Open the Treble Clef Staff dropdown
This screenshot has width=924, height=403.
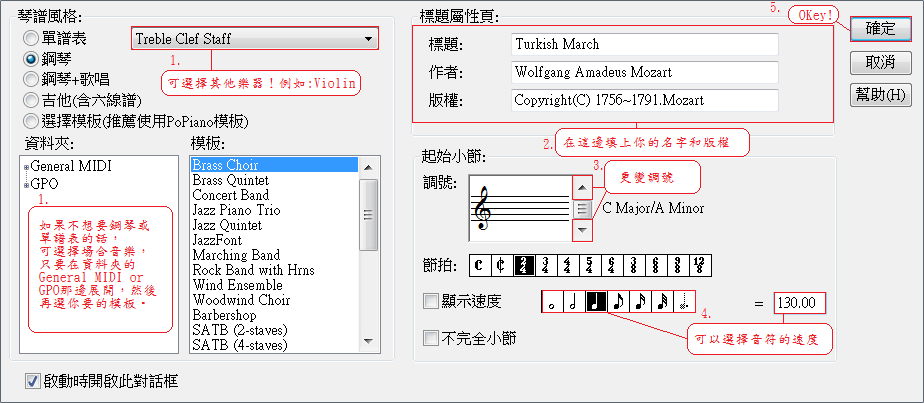coord(254,39)
